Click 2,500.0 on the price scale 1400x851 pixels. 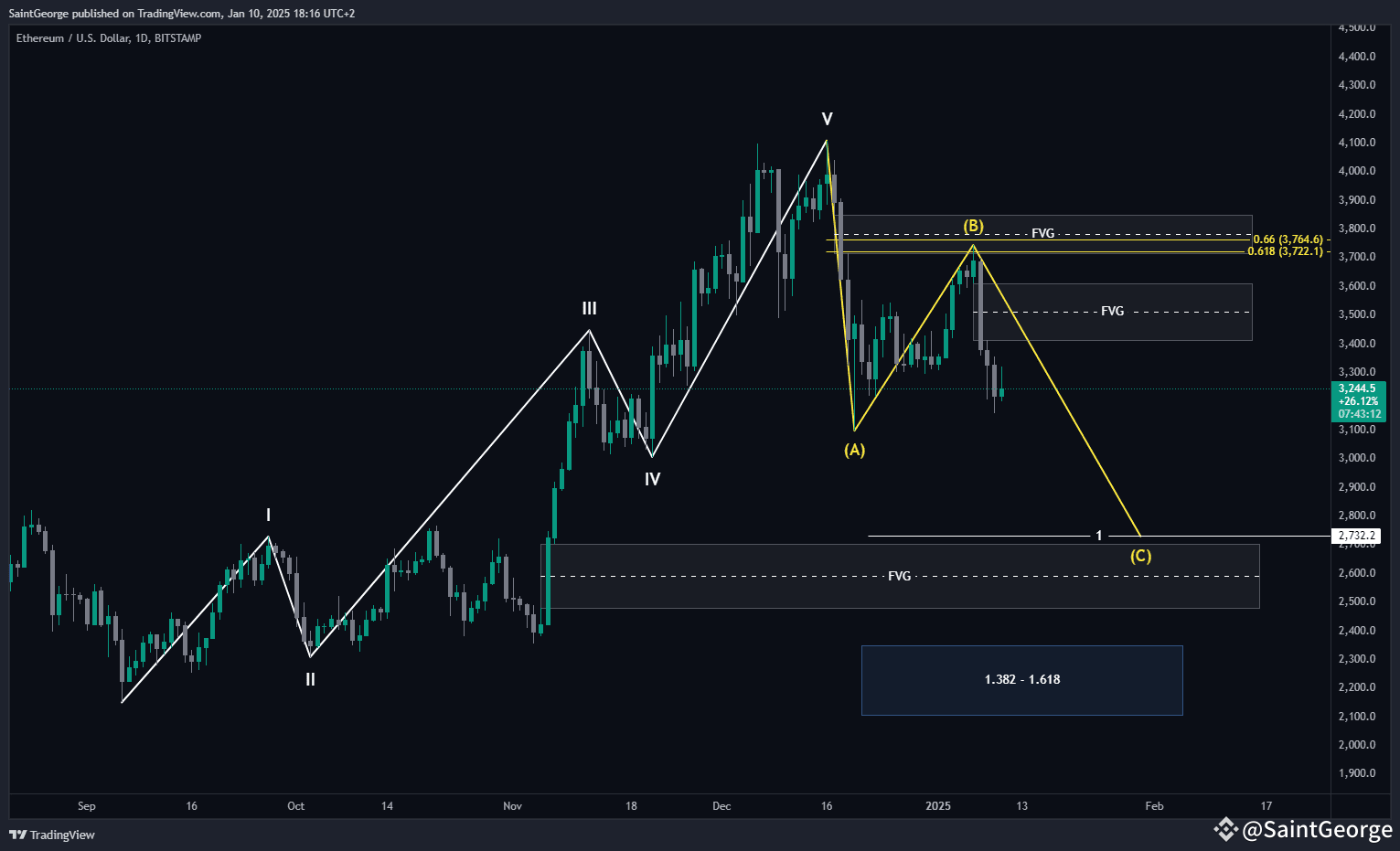(1357, 601)
